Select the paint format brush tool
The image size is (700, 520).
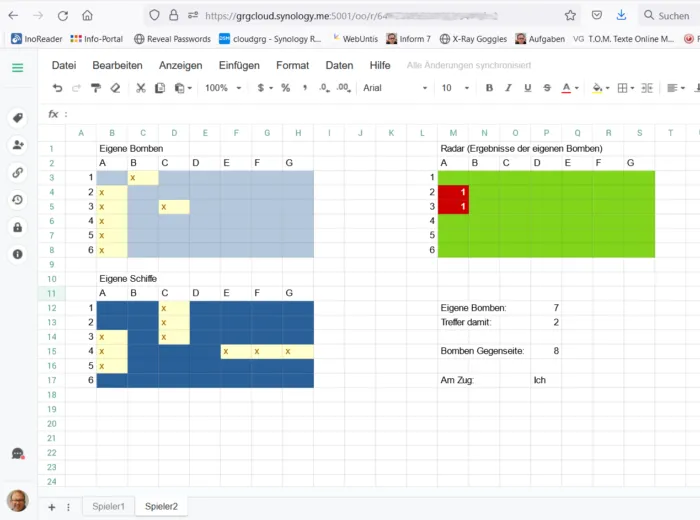point(96,88)
